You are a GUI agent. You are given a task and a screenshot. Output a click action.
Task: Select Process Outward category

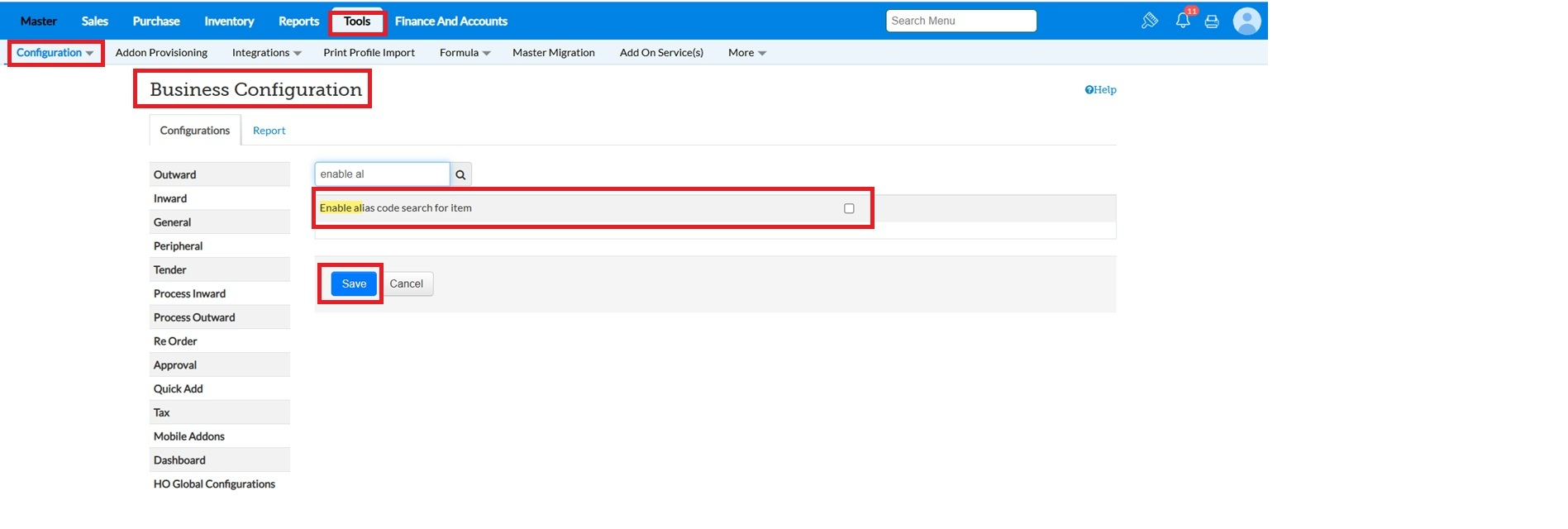[220, 317]
